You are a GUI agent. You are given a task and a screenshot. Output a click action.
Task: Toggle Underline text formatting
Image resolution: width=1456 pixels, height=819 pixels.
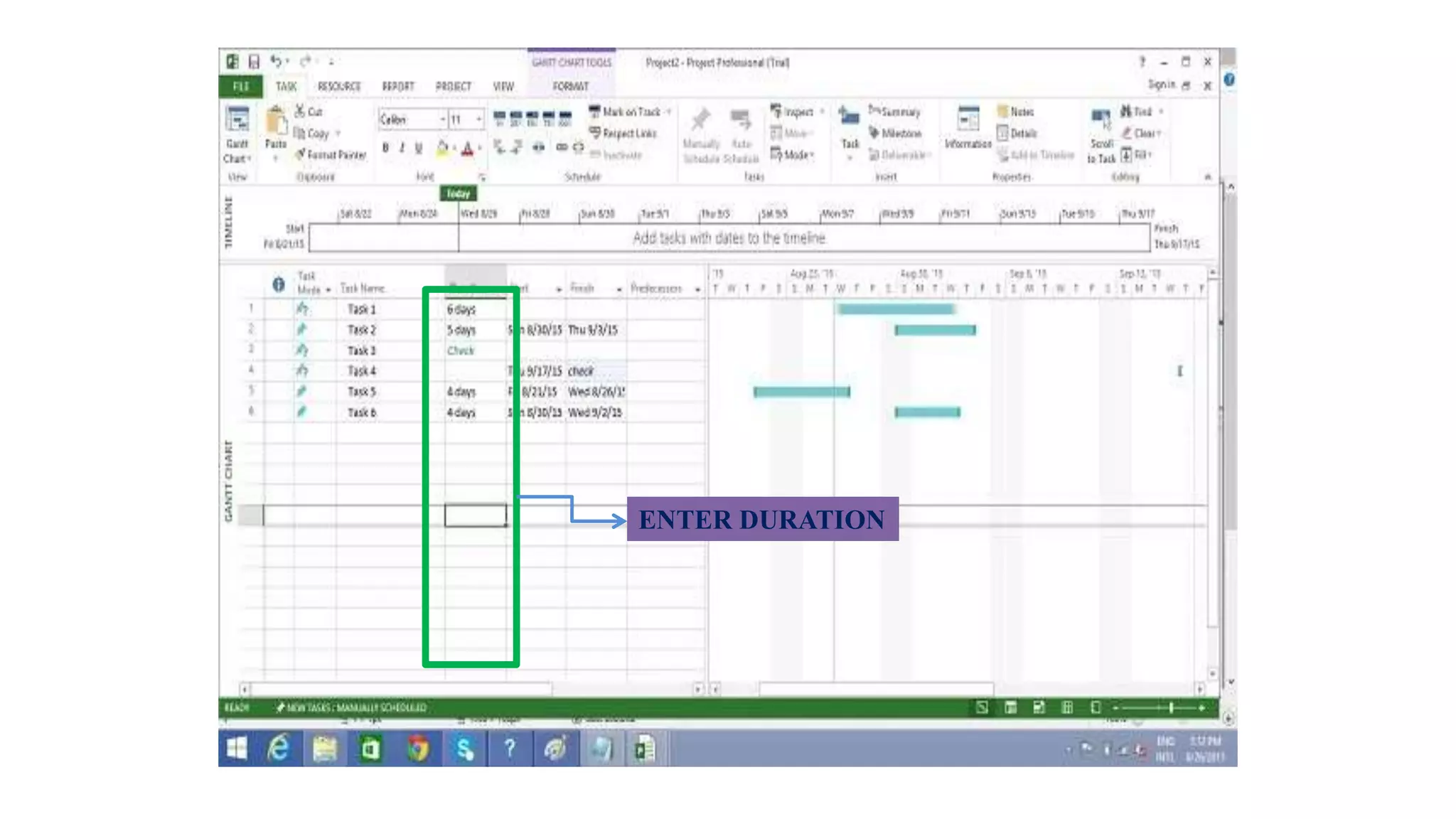click(418, 148)
